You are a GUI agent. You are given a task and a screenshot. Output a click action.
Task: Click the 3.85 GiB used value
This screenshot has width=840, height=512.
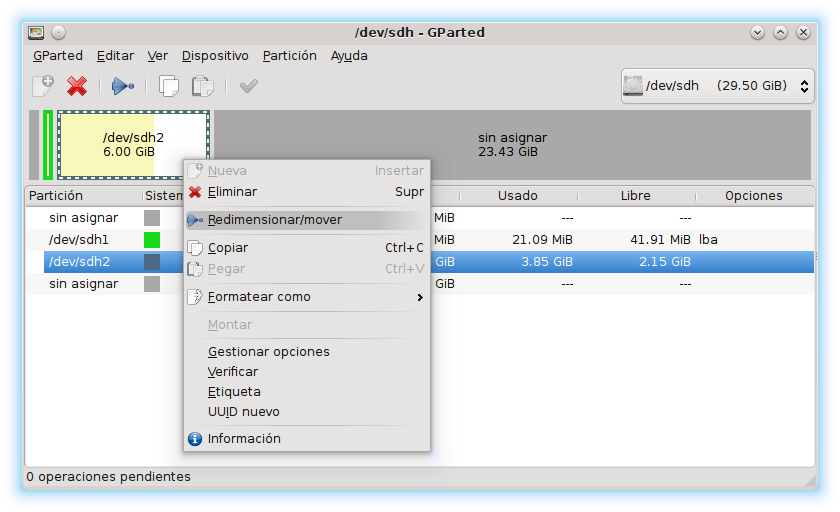point(546,262)
